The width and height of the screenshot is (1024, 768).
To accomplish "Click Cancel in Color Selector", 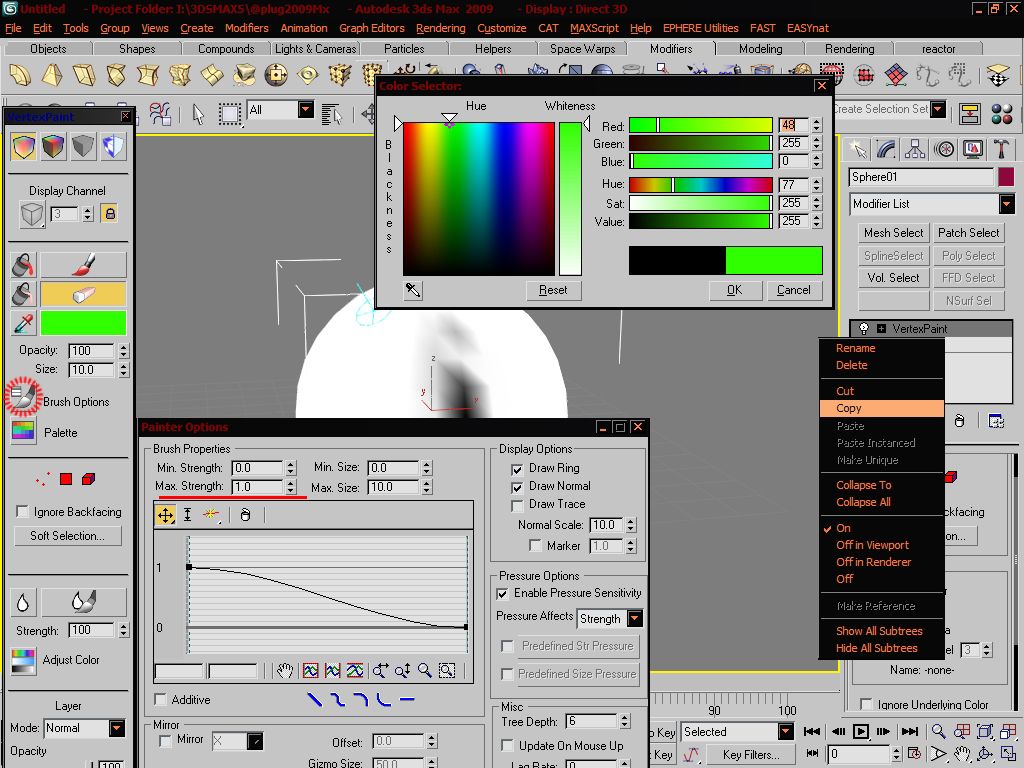I will pos(793,290).
